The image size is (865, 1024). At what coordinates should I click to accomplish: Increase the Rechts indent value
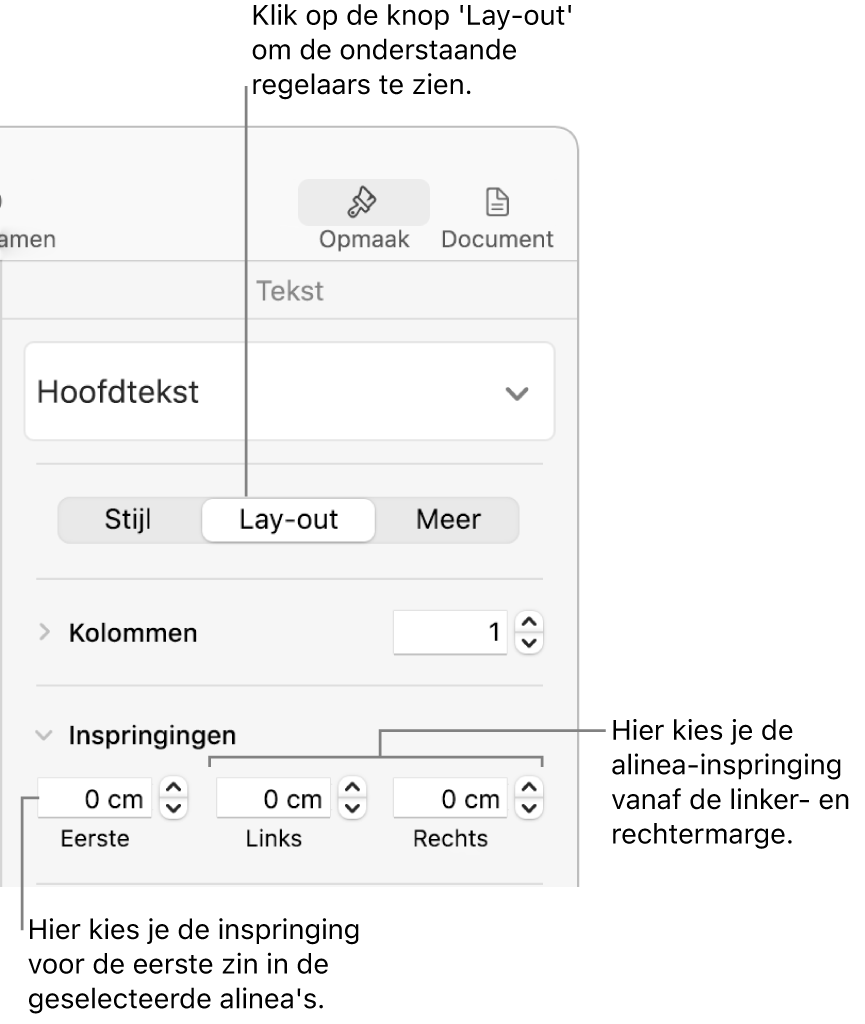[530, 789]
